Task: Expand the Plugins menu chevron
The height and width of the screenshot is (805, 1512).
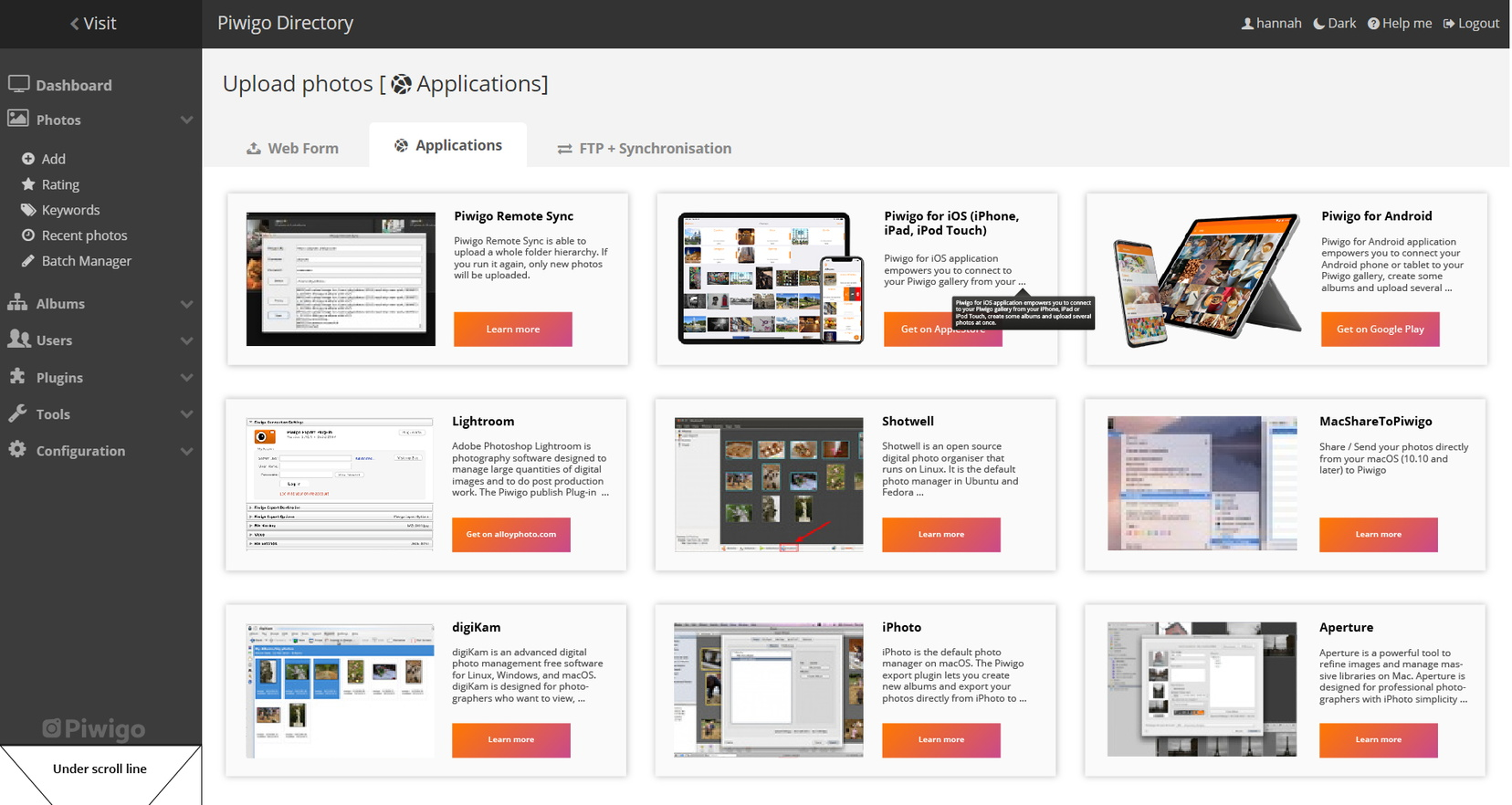Action: (186, 378)
